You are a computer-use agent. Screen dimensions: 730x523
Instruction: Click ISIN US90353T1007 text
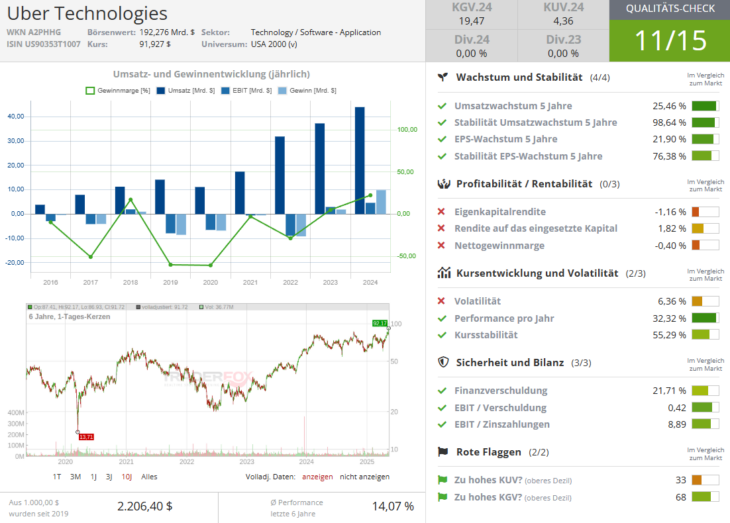pyautogui.click(x=43, y=44)
